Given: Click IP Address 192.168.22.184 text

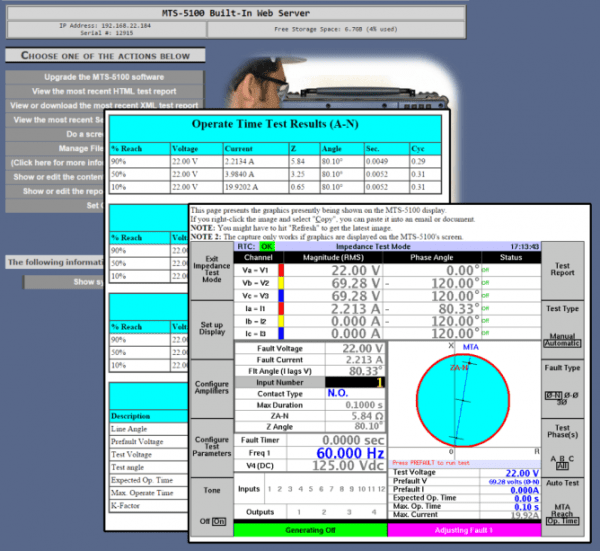Looking at the screenshot, I should click(x=105, y=26).
